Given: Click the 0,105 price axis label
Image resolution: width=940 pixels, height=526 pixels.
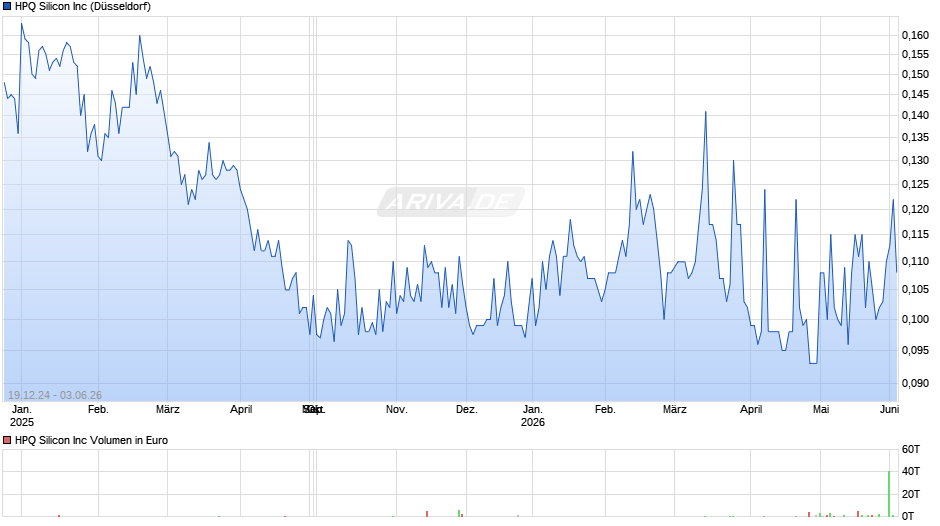Looking at the screenshot, I should (915, 290).
